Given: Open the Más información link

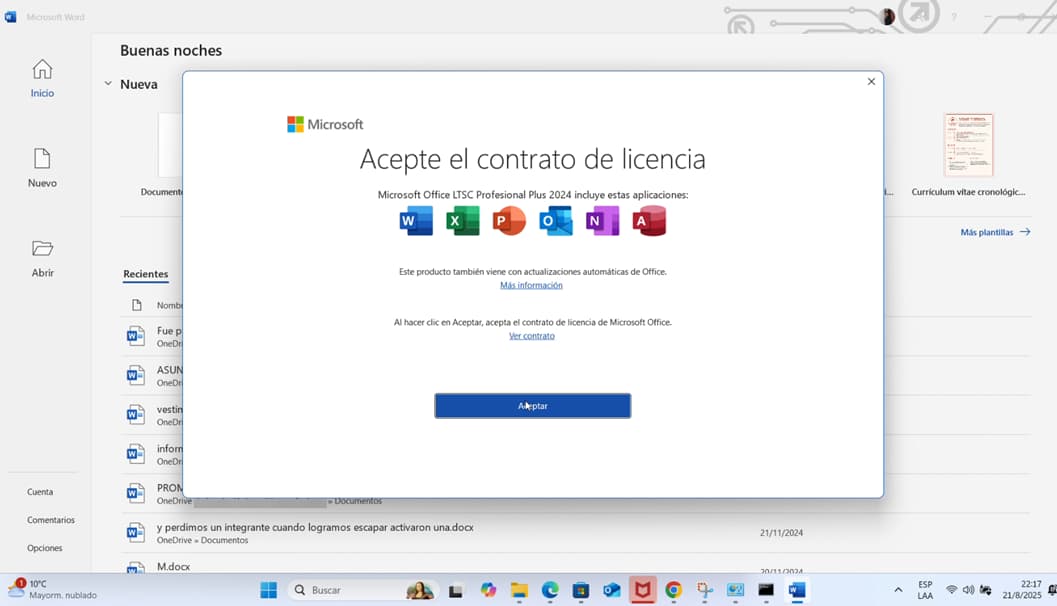Looking at the screenshot, I should (x=531, y=285).
